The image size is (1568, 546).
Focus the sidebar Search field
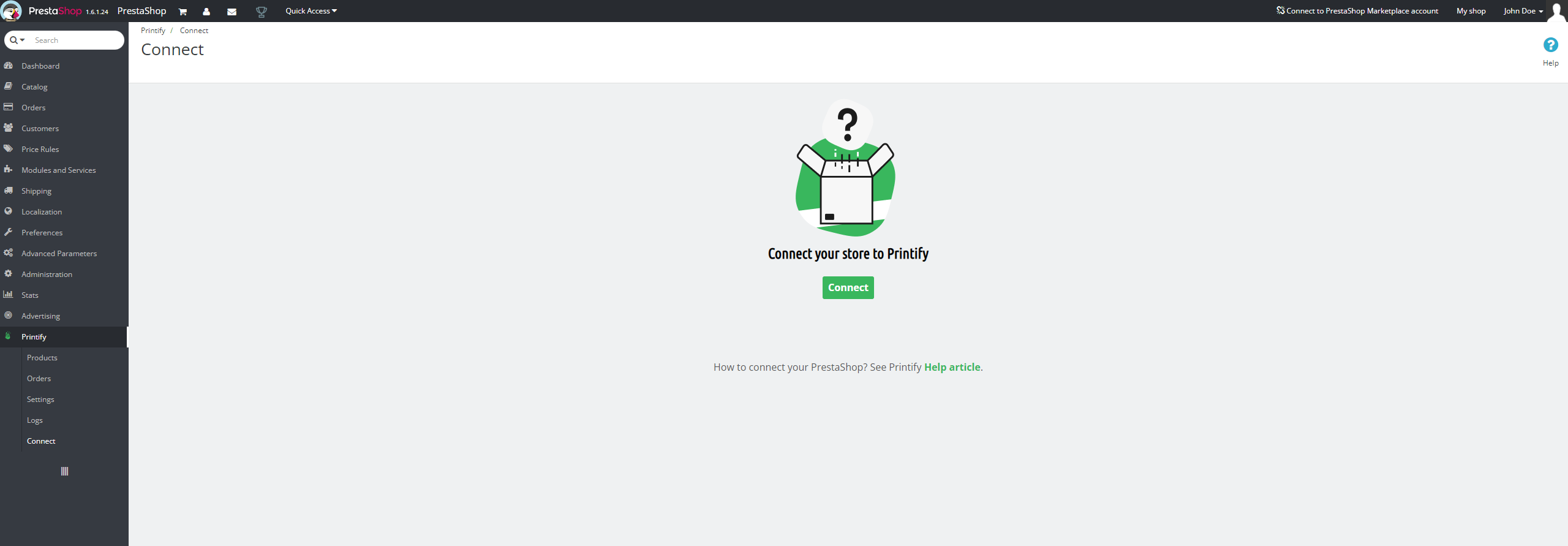tap(77, 40)
